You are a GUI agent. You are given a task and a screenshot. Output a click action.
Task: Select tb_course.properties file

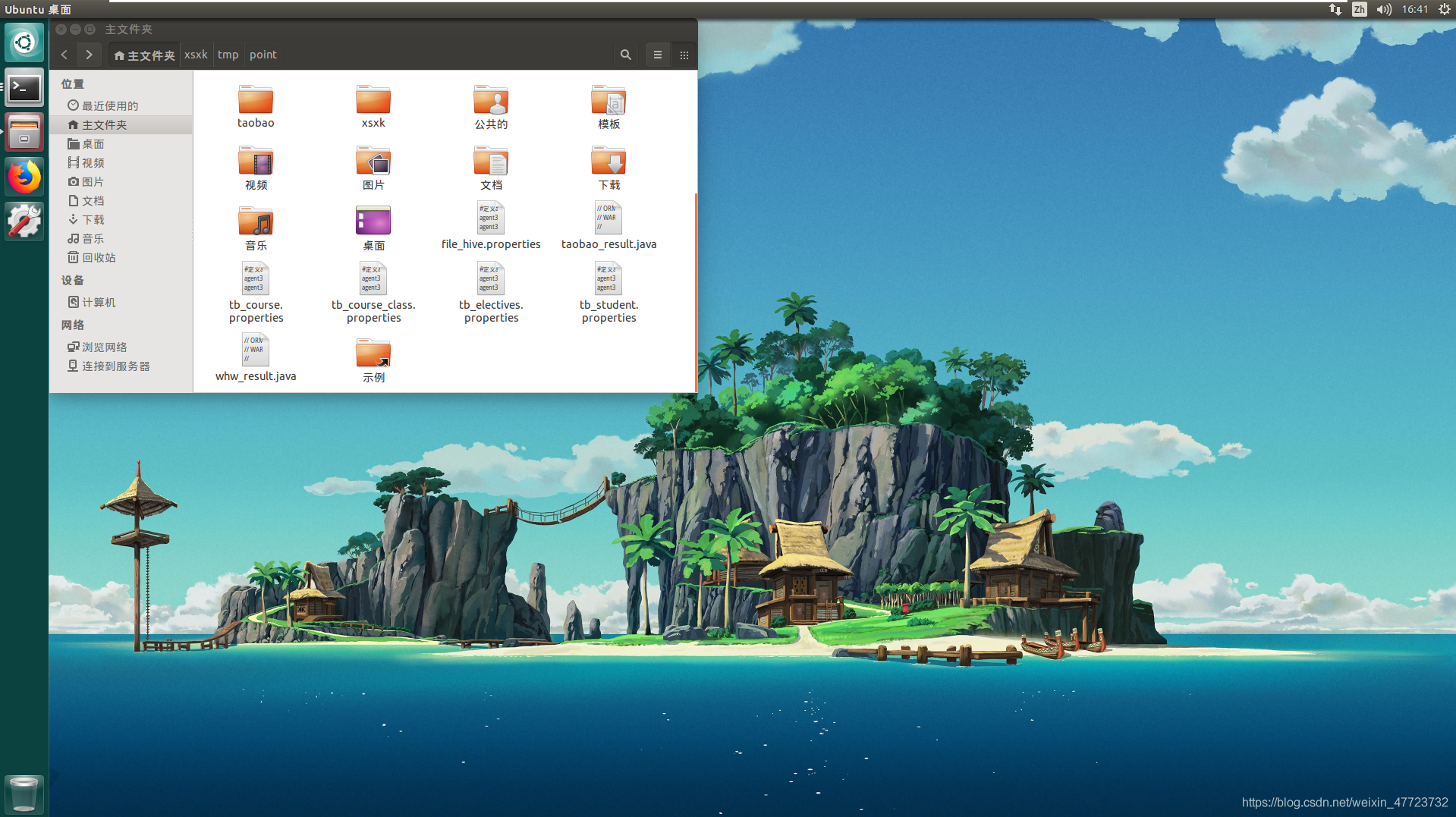tap(256, 293)
